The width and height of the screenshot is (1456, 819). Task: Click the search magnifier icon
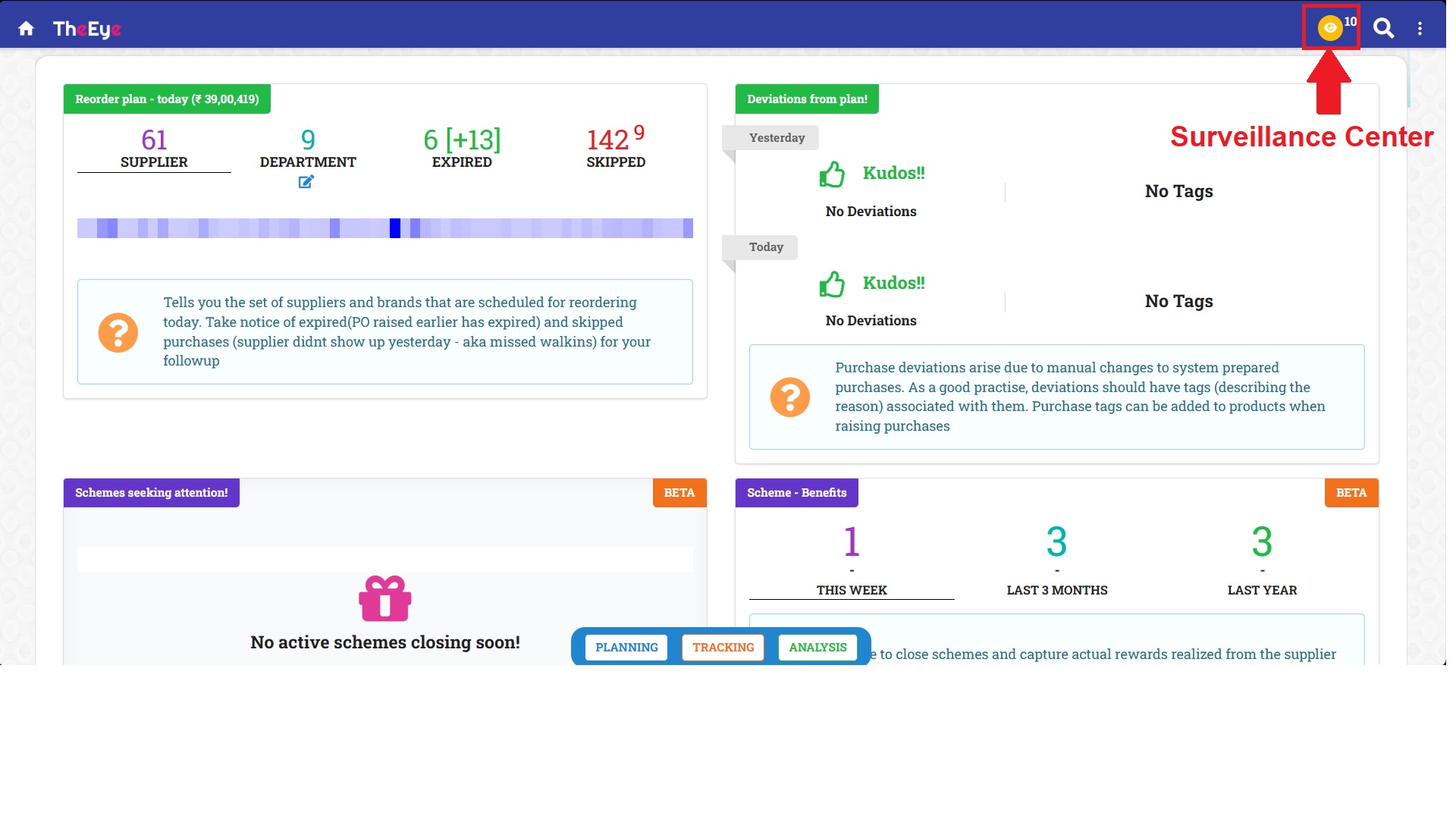pos(1383,28)
